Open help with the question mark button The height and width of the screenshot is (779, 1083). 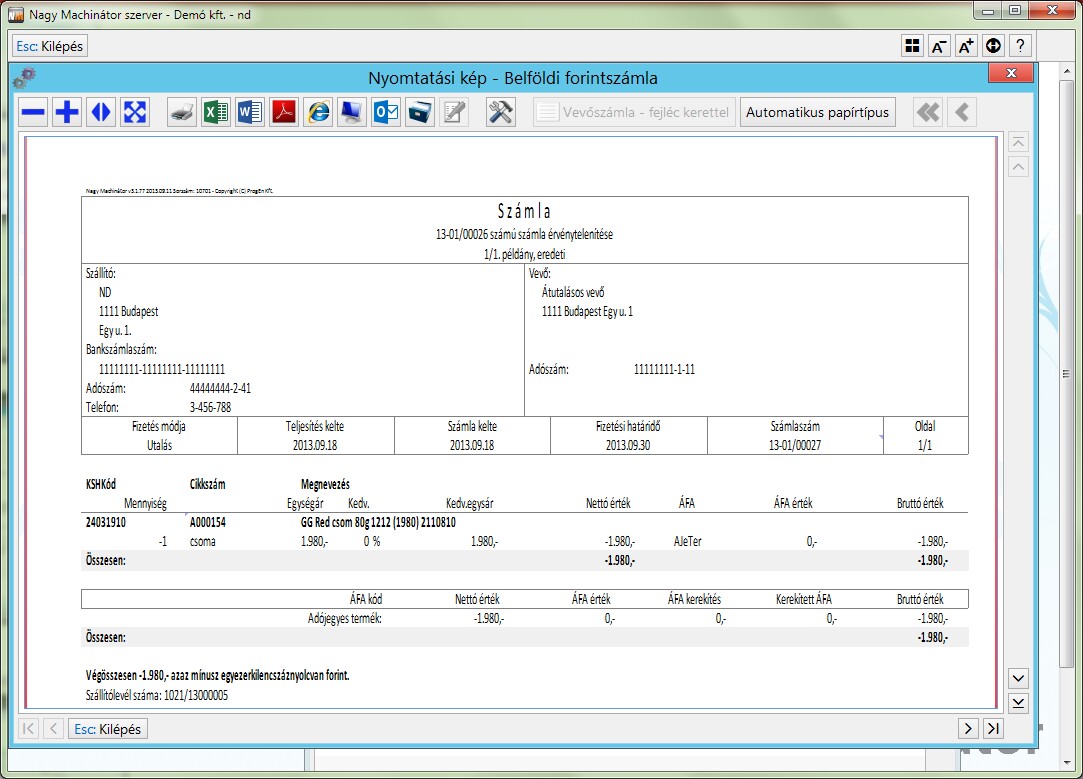tap(1020, 46)
